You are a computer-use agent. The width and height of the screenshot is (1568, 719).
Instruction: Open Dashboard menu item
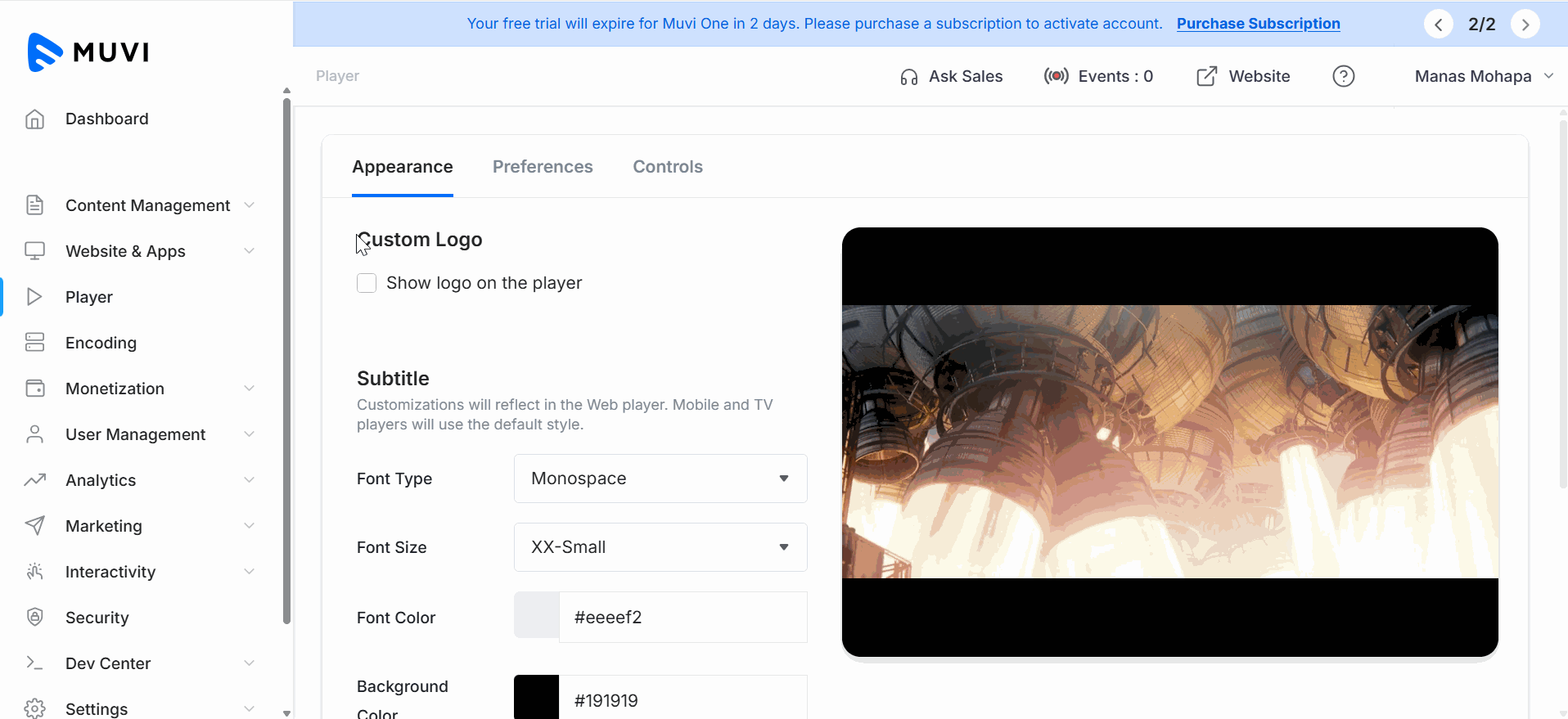tap(107, 119)
